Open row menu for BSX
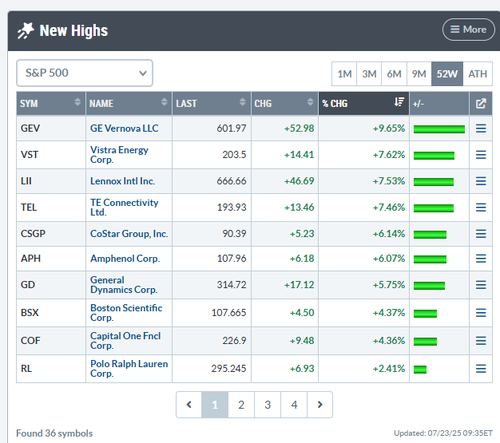Image resolution: width=500 pixels, height=443 pixels. coord(481,313)
